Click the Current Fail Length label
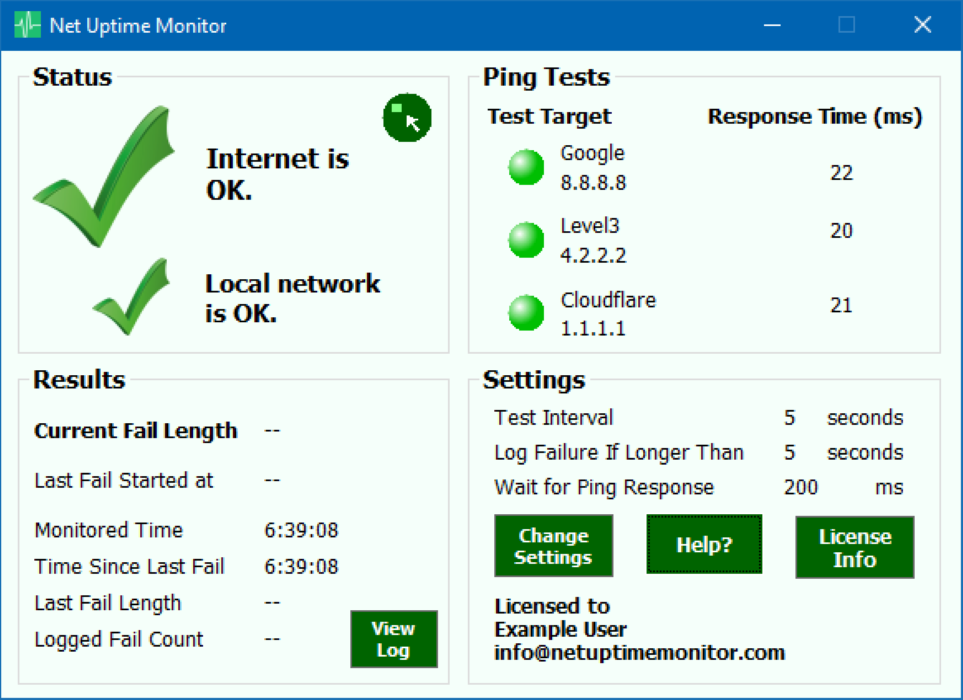963x700 pixels. (136, 431)
